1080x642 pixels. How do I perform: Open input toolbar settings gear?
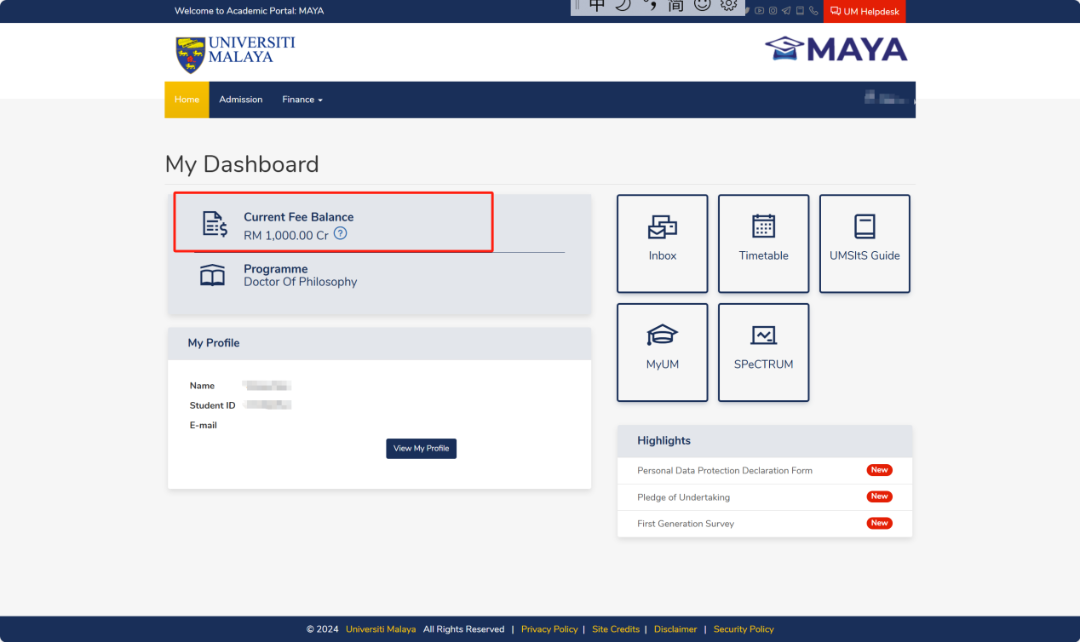pos(728,6)
